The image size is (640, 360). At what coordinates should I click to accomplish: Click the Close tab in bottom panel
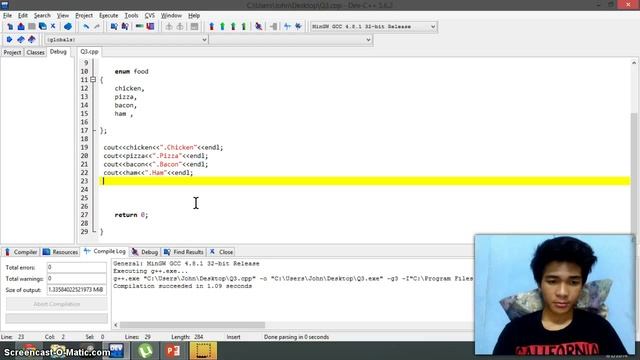(221, 252)
